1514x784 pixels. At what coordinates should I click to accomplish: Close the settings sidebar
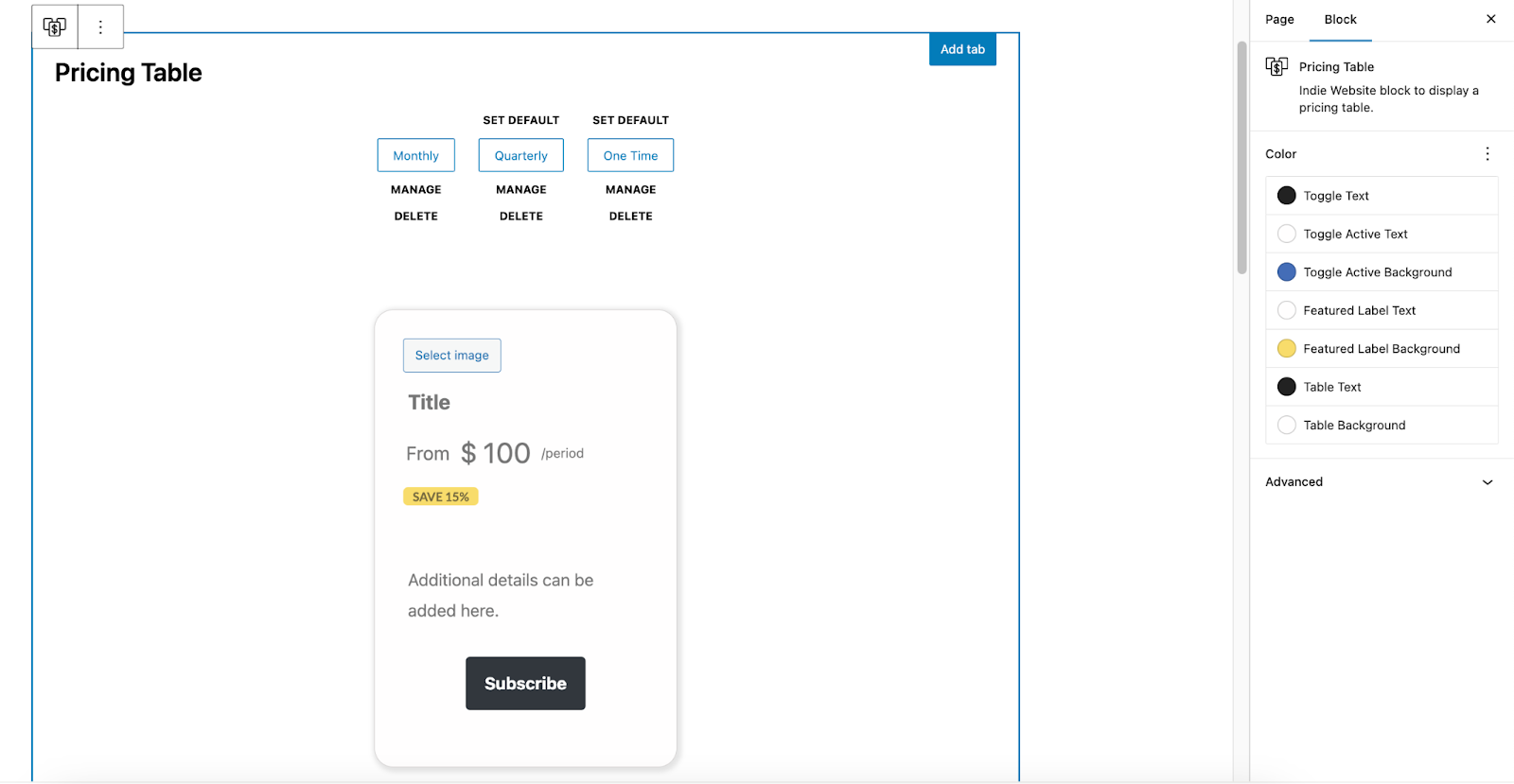click(x=1490, y=19)
